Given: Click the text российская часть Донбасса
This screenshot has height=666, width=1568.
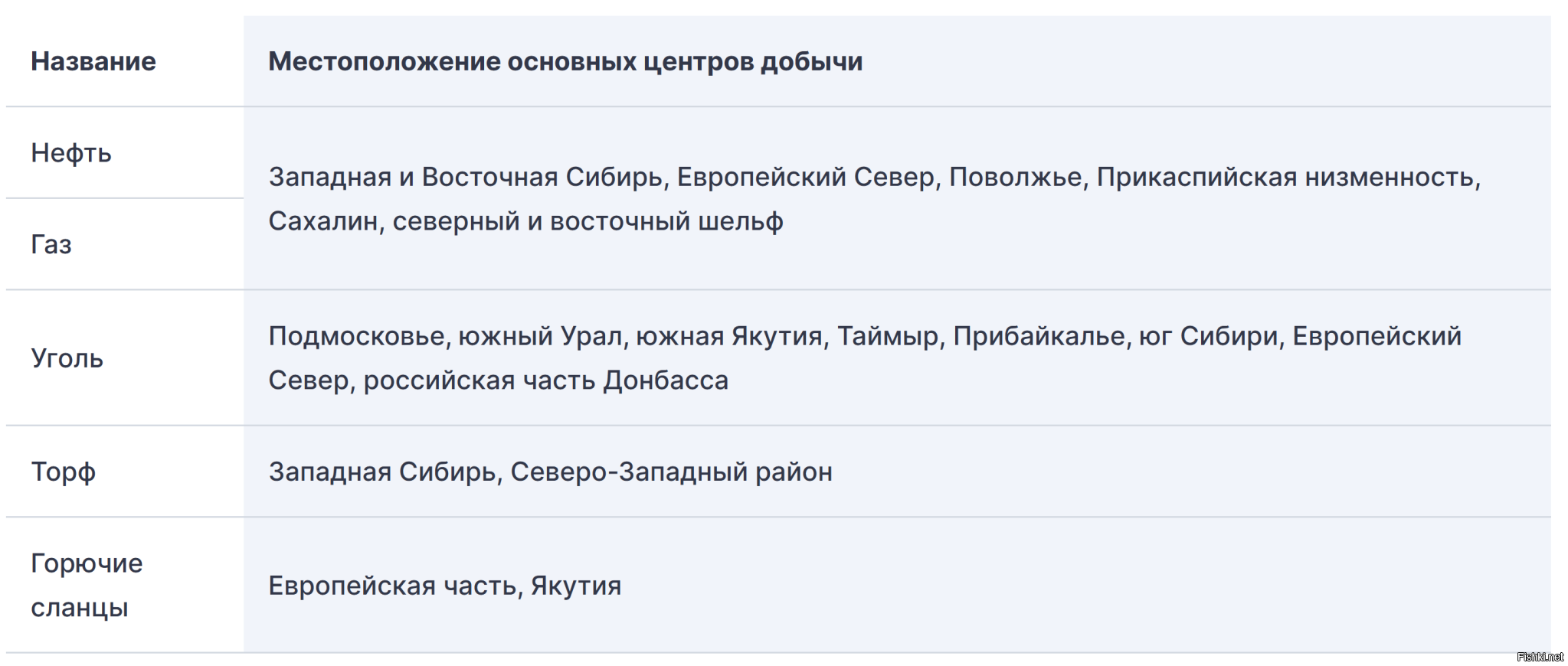Looking at the screenshot, I should click(x=545, y=380).
